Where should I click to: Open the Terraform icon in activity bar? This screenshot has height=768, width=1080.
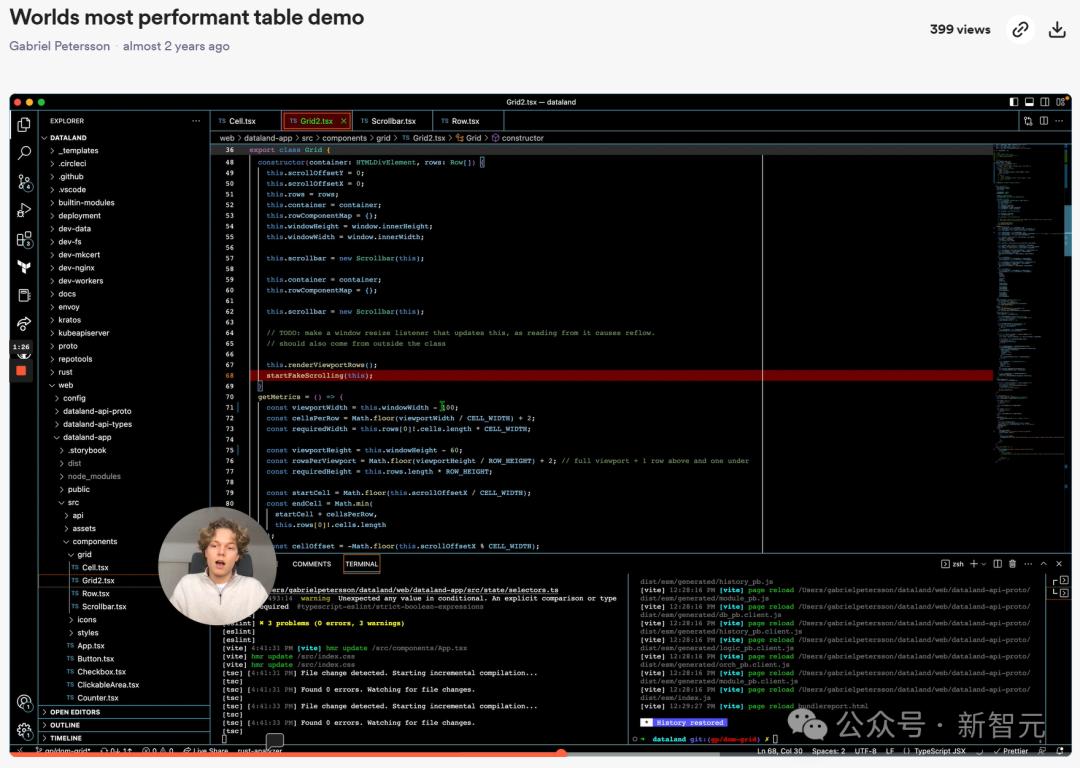[x=24, y=267]
